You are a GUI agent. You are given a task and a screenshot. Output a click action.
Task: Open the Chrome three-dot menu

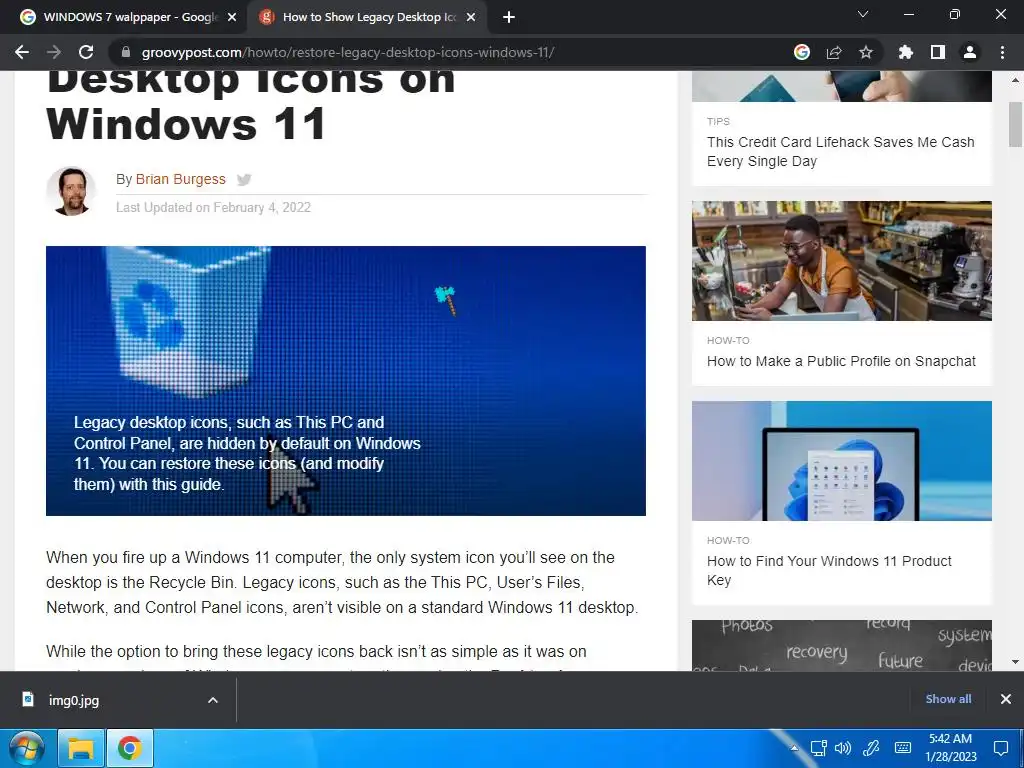point(1002,52)
